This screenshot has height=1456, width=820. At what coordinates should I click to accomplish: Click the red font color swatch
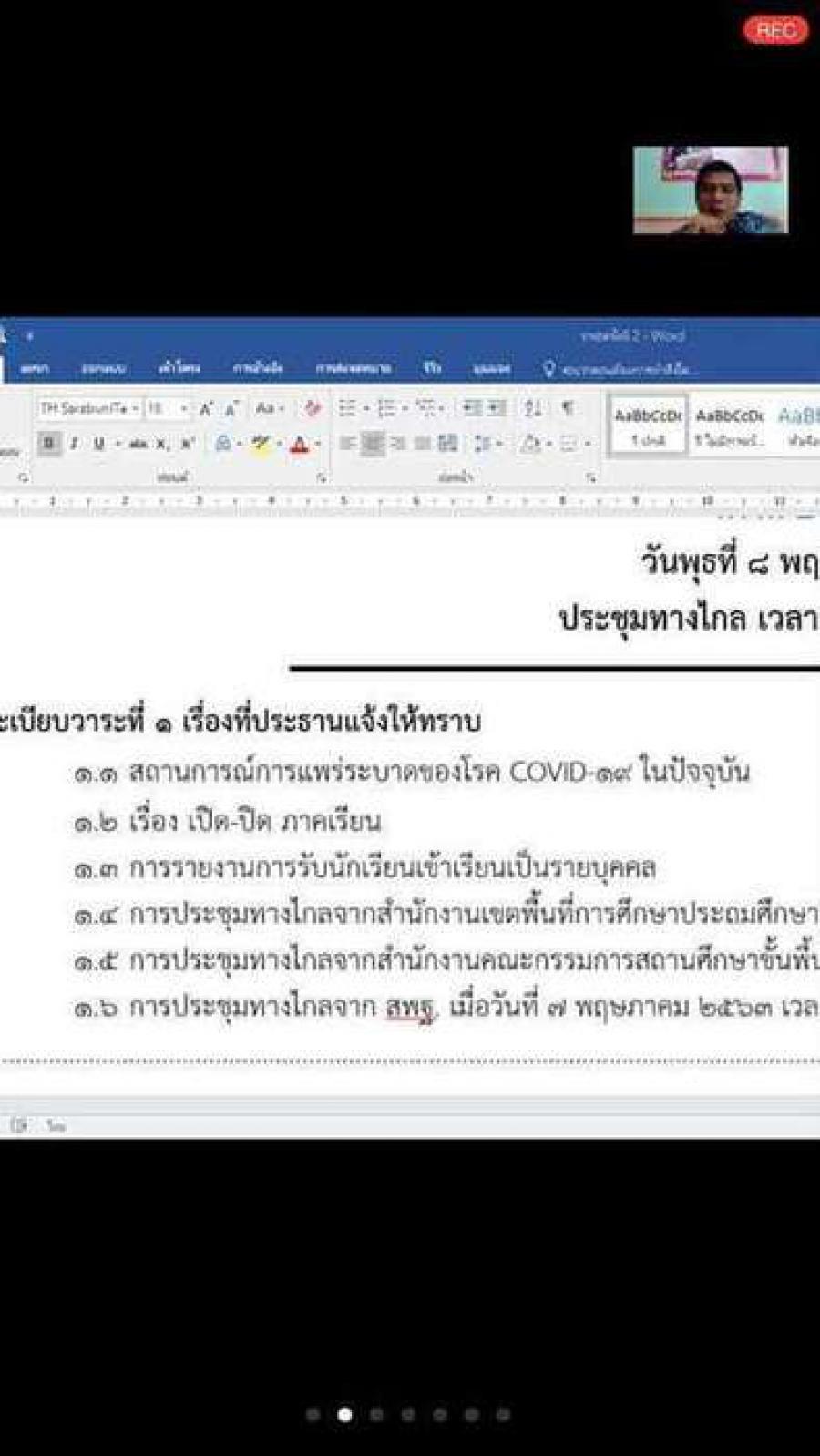point(299,445)
